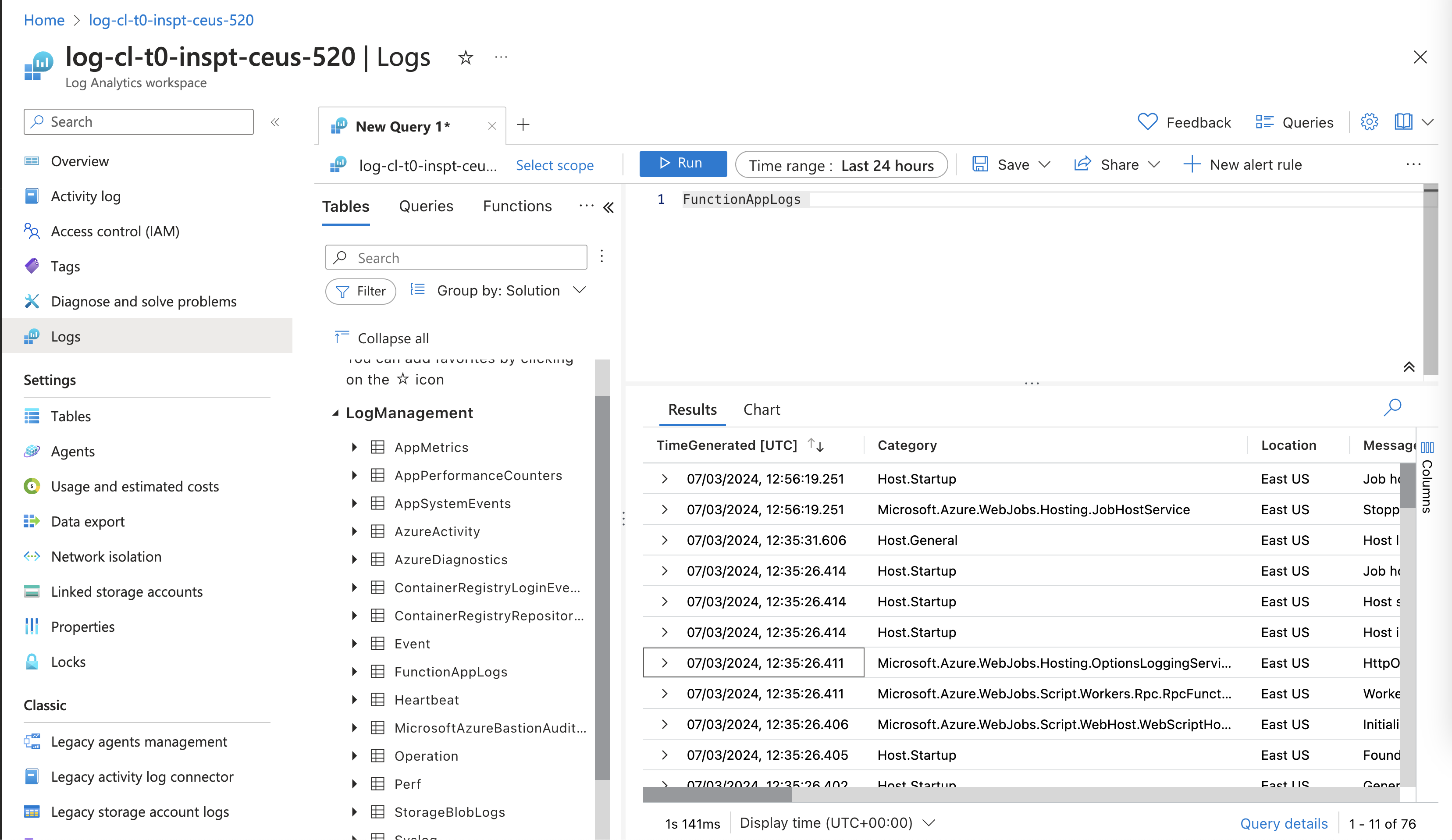Image resolution: width=1452 pixels, height=840 pixels.
Task: Close the Logs blade with the X
Action: [1420, 57]
